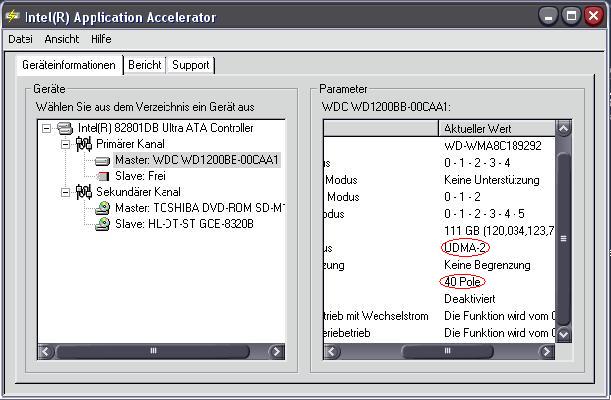Collapse the Primärer Kanal branch
The image size is (611, 400).
[x=65, y=144]
